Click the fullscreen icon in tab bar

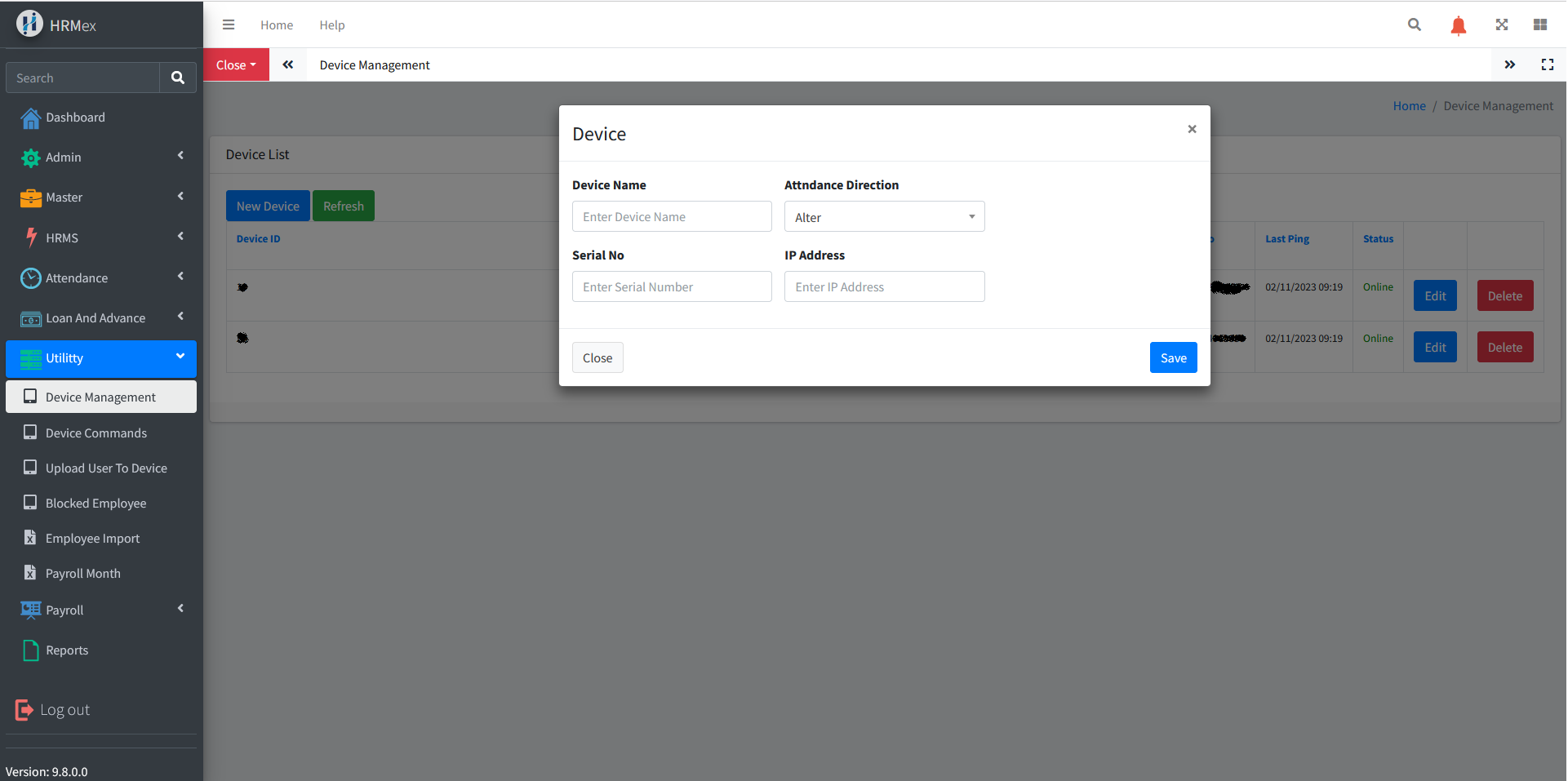coord(1547,64)
